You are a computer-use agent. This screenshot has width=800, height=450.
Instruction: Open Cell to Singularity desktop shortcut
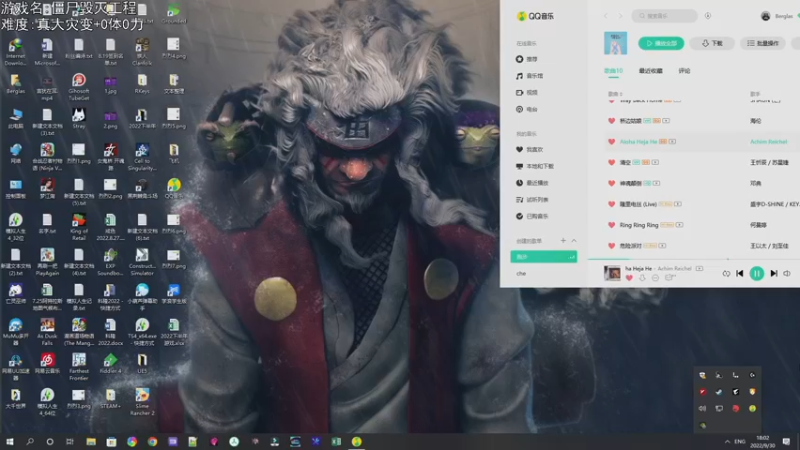tap(142, 157)
